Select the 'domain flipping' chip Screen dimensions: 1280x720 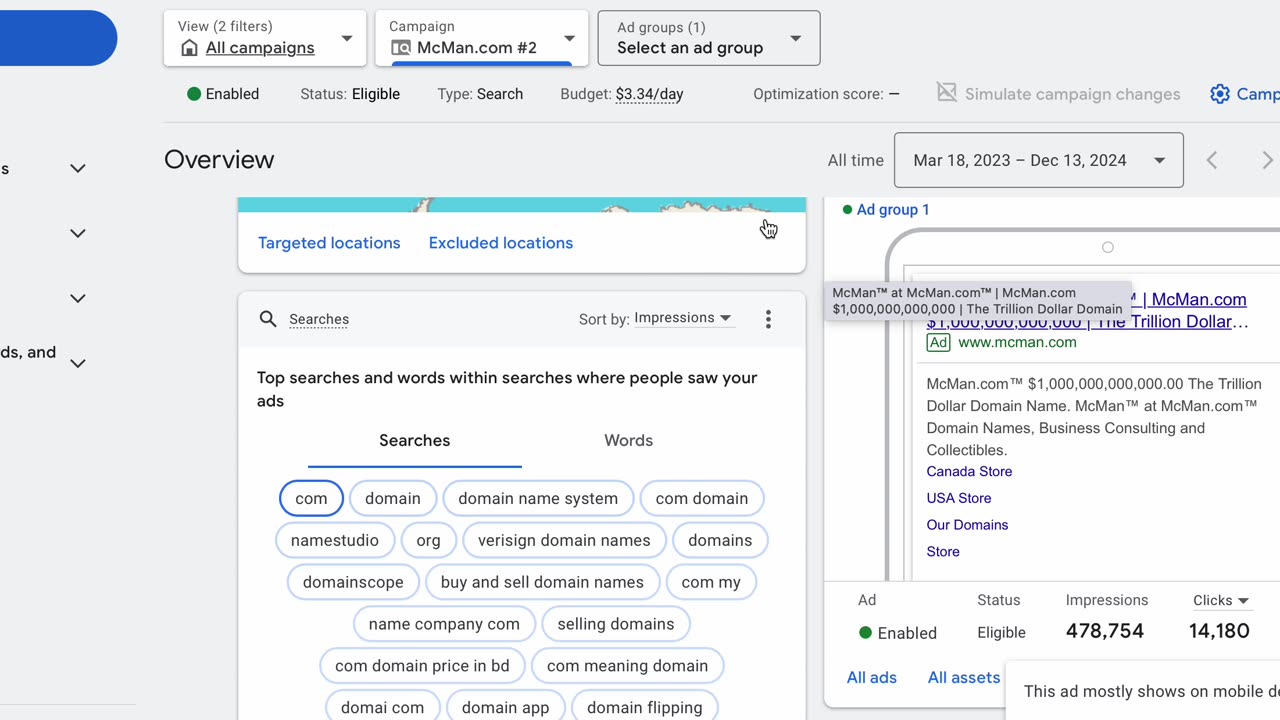(x=645, y=707)
